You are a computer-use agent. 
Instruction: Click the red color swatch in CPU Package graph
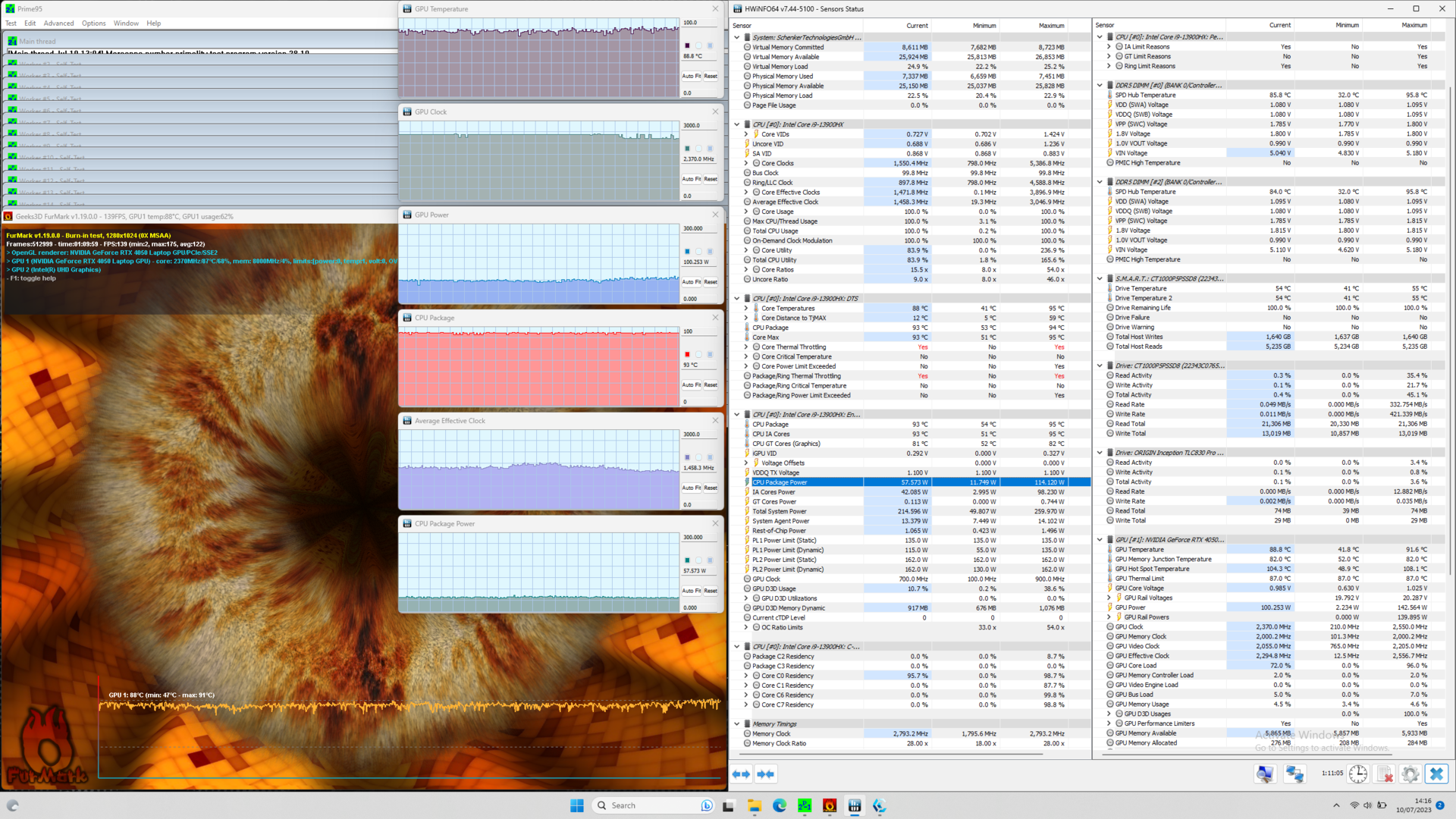point(688,354)
